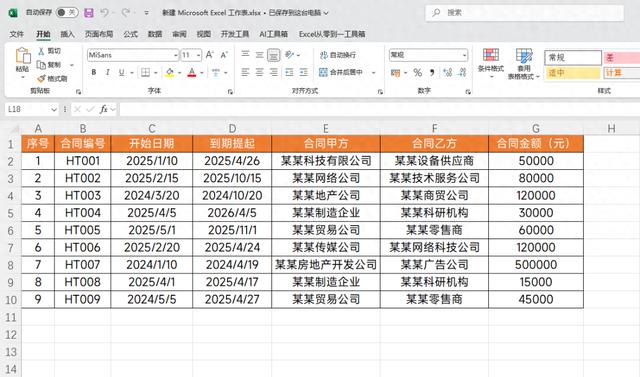Increase indent icon
This screenshot has width=640, height=377.
[x=304, y=73]
